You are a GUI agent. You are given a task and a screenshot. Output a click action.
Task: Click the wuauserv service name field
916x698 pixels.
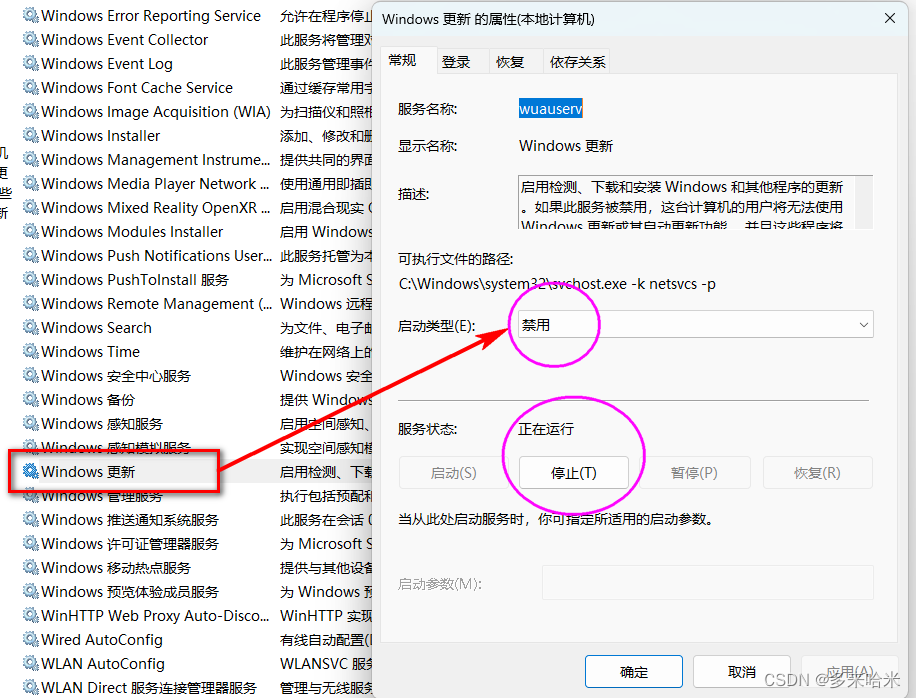tap(550, 109)
